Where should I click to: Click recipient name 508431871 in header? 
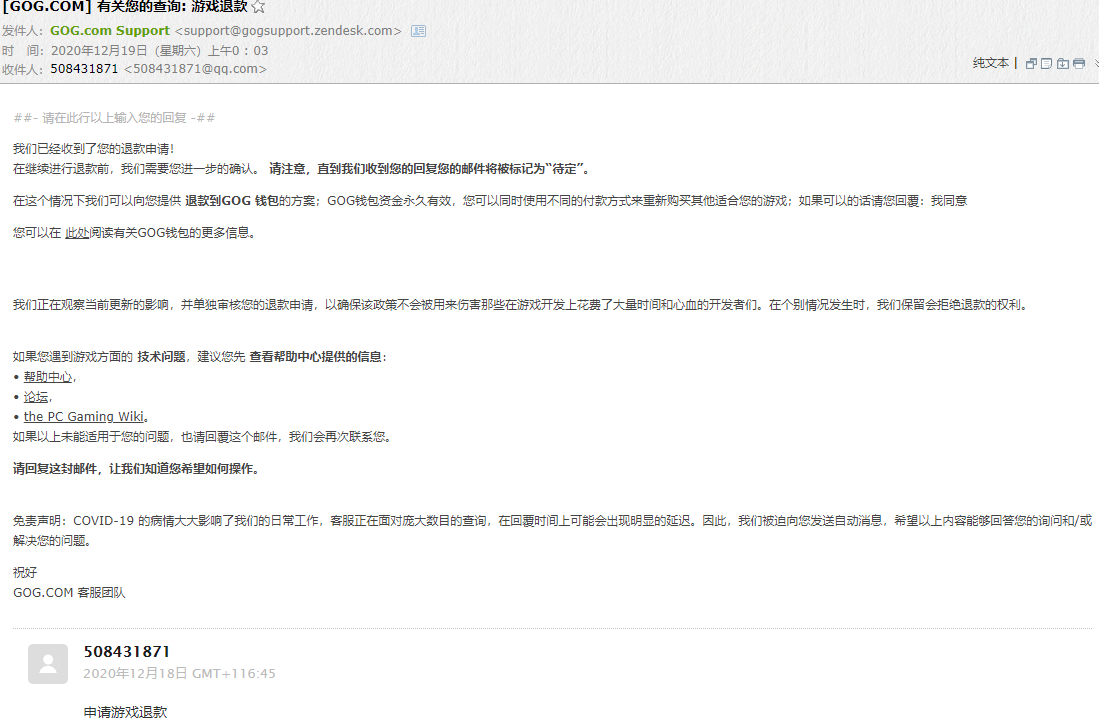84,69
